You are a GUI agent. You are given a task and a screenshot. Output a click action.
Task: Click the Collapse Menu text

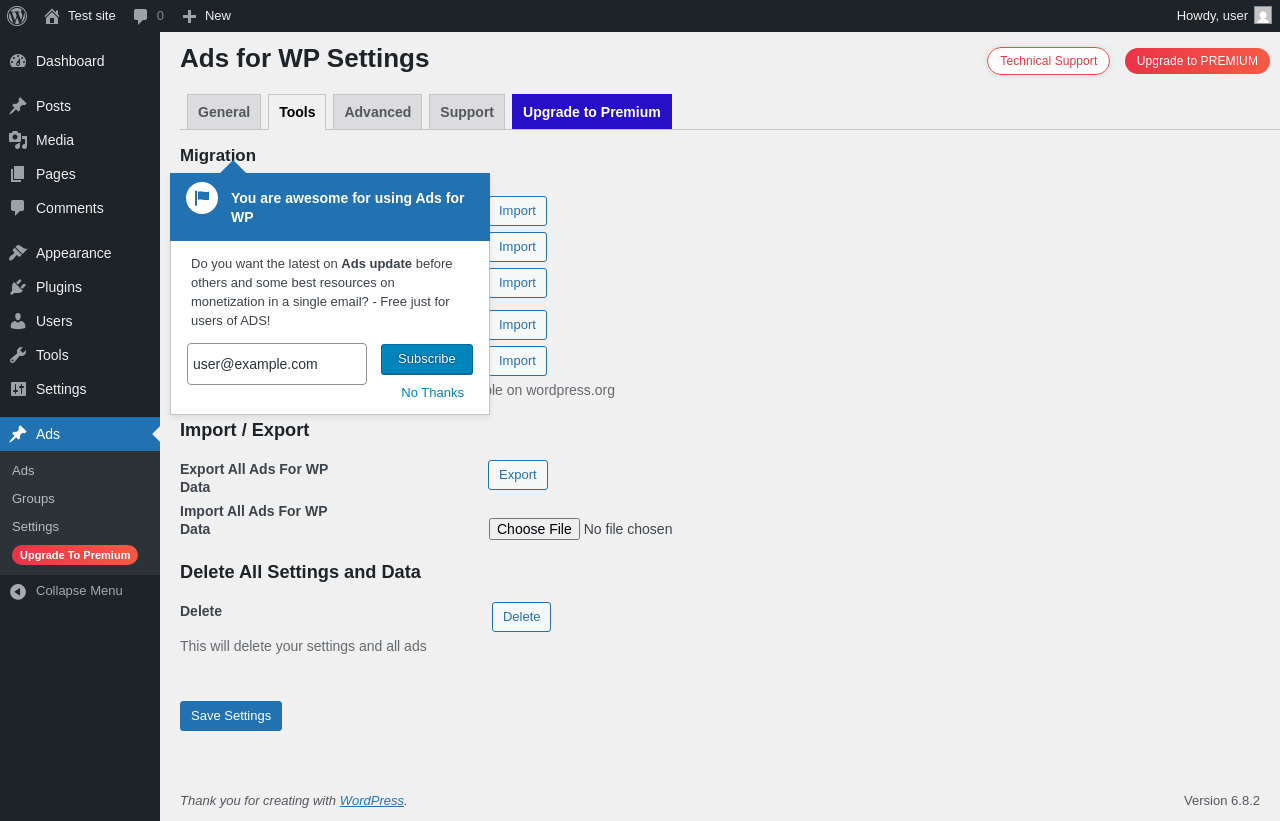[79, 591]
